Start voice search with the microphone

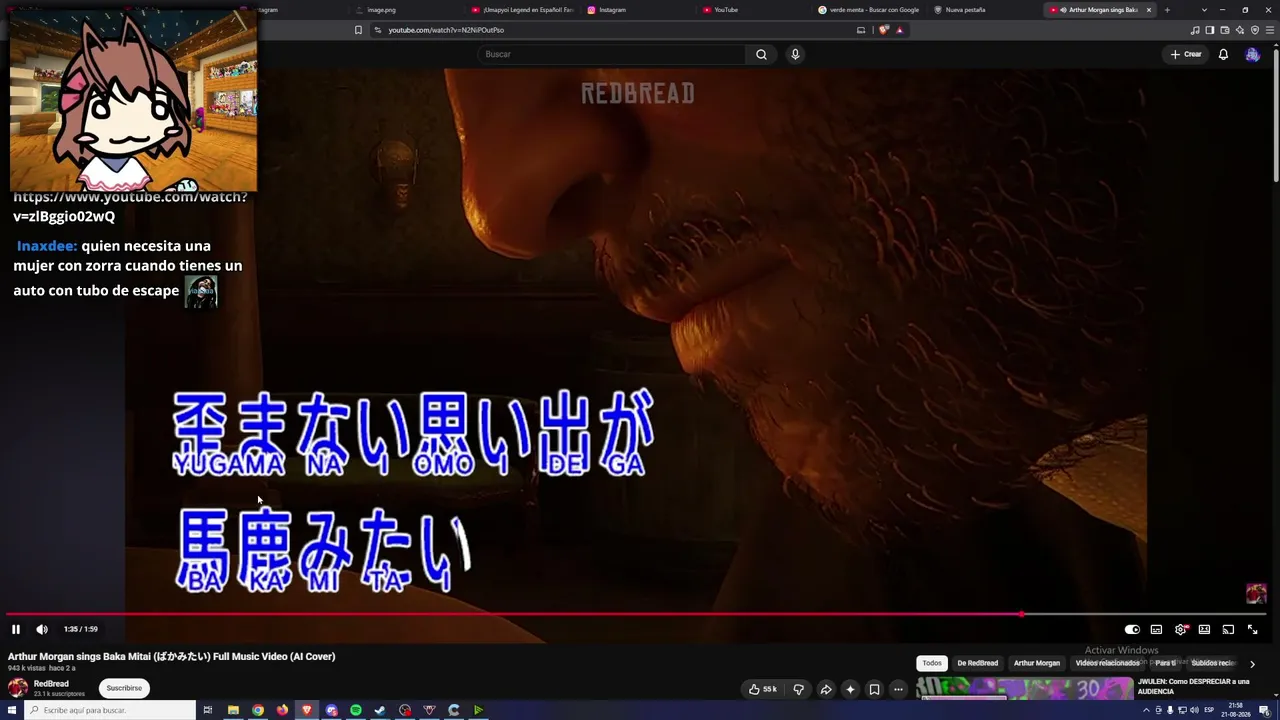pos(795,54)
